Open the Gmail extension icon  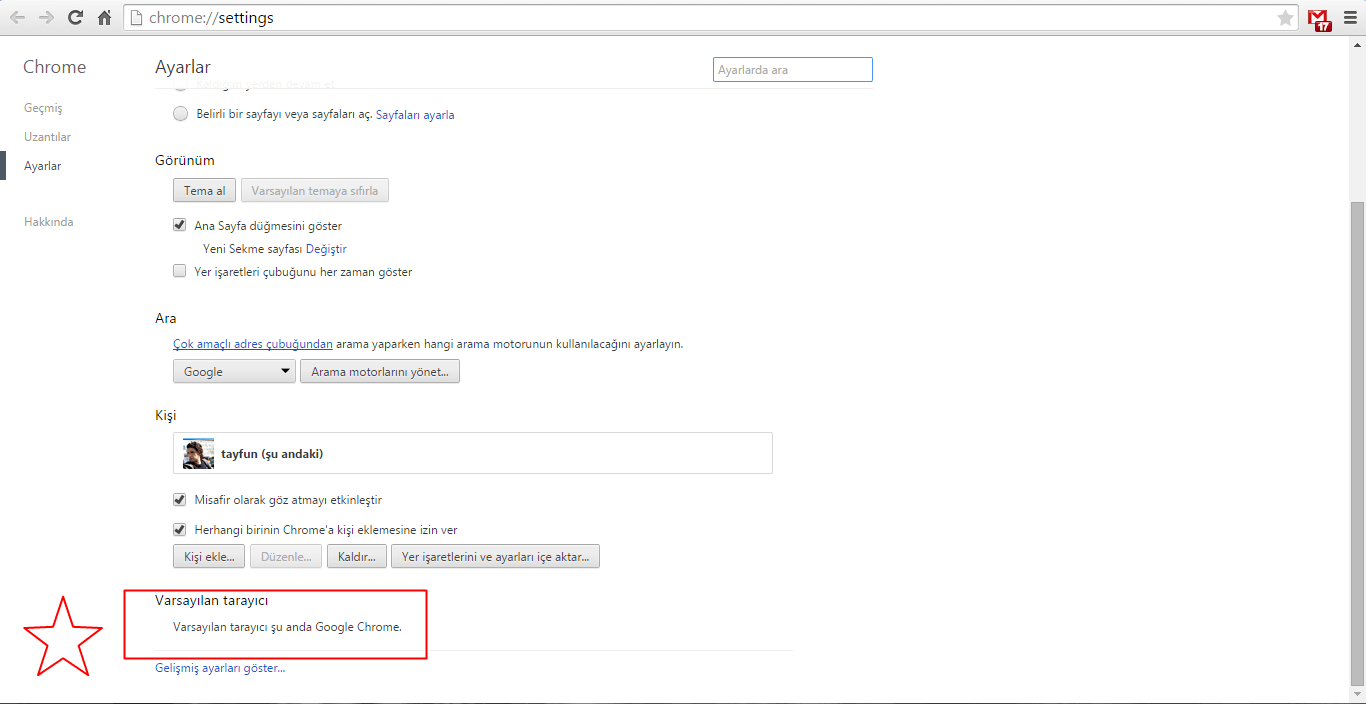(x=1319, y=19)
